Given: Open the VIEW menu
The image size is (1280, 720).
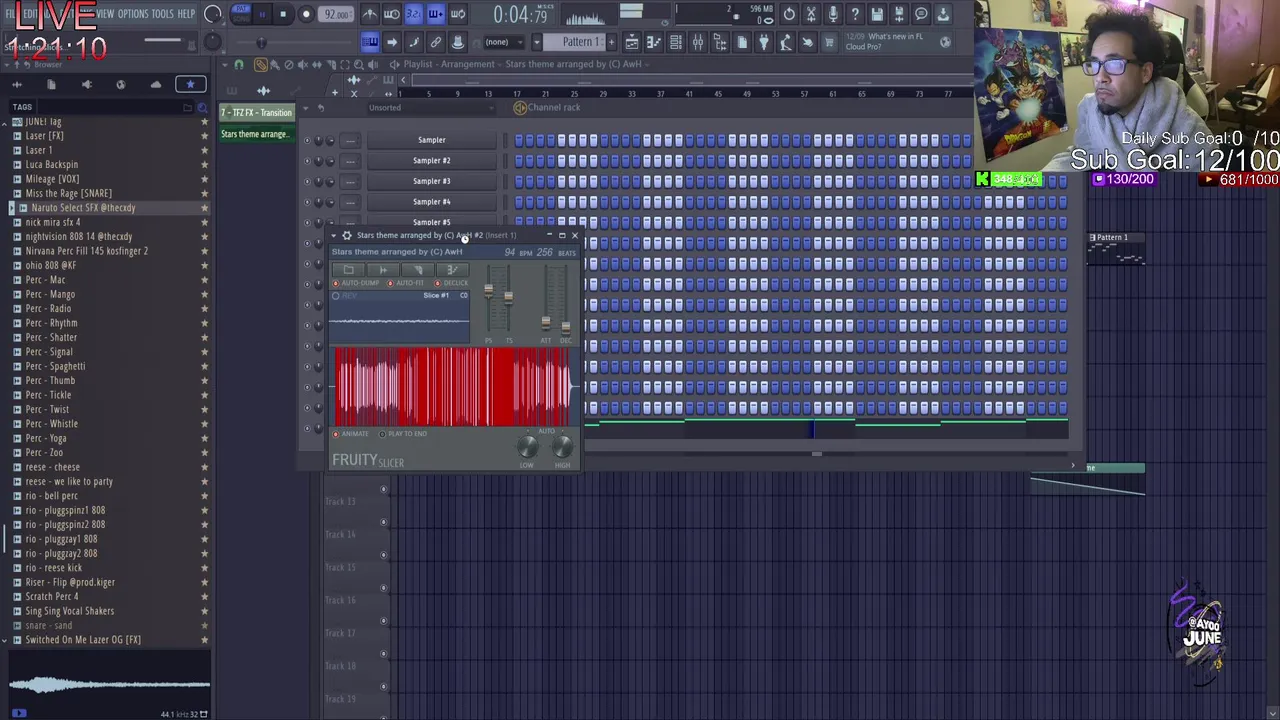Looking at the screenshot, I should [x=104, y=14].
